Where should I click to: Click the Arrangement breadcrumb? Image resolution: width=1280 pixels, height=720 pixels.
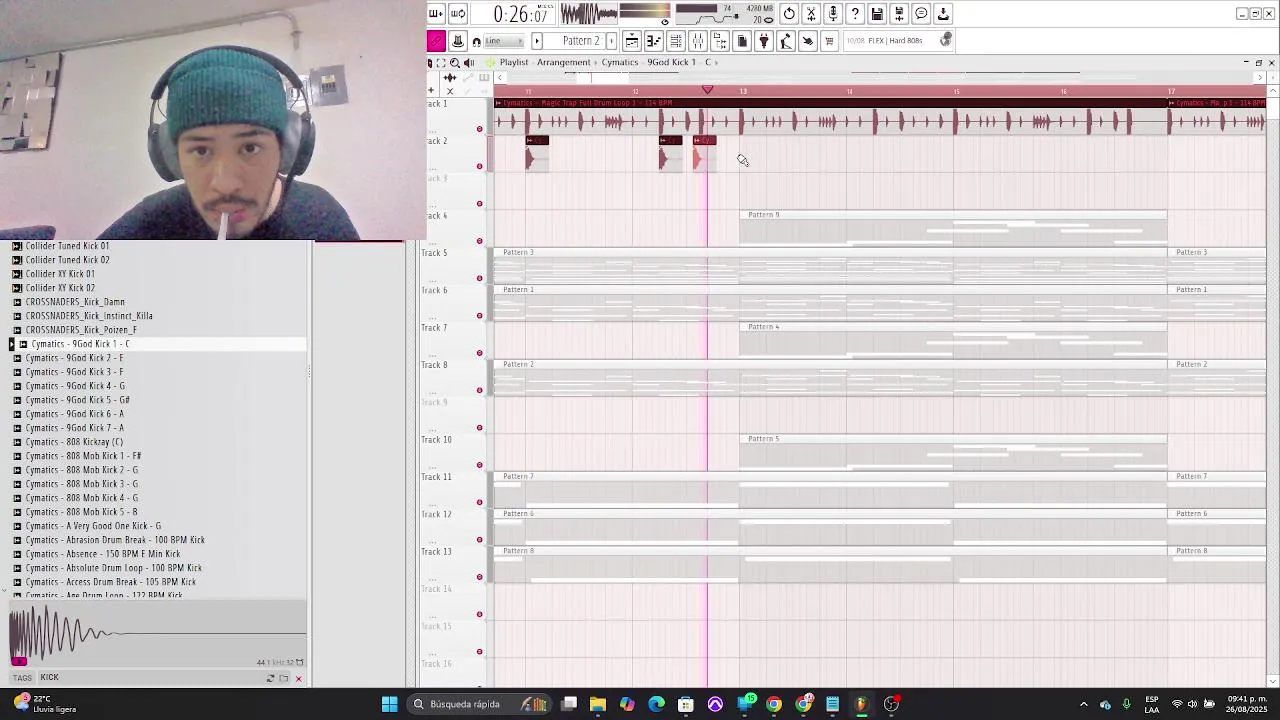coord(563,62)
